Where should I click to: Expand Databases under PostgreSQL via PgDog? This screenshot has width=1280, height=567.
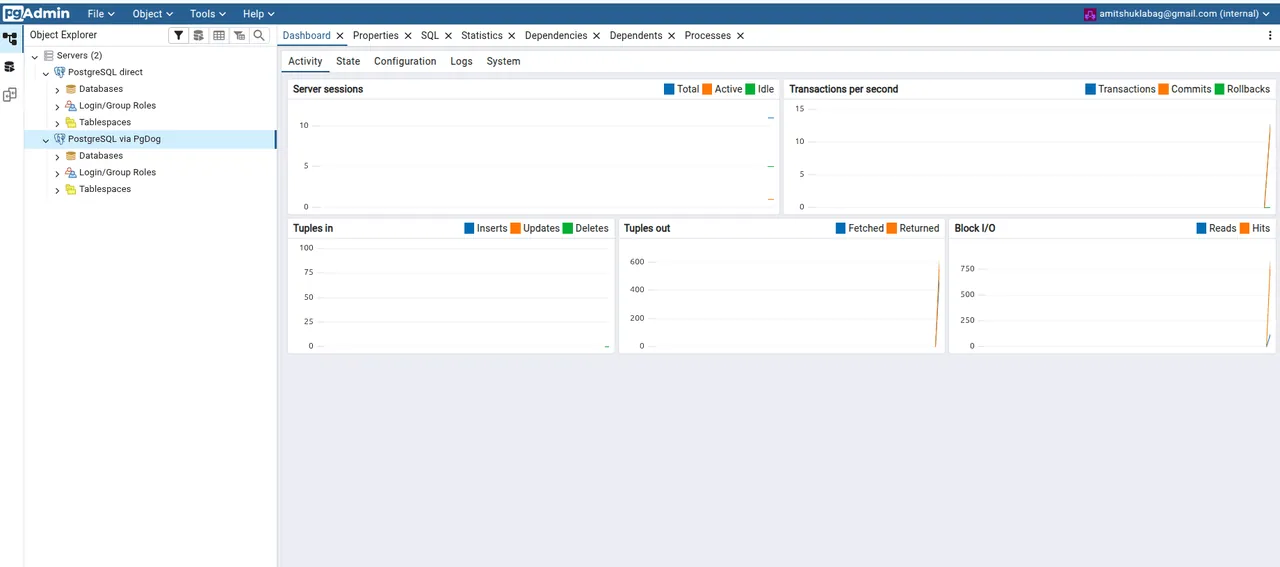coord(57,157)
